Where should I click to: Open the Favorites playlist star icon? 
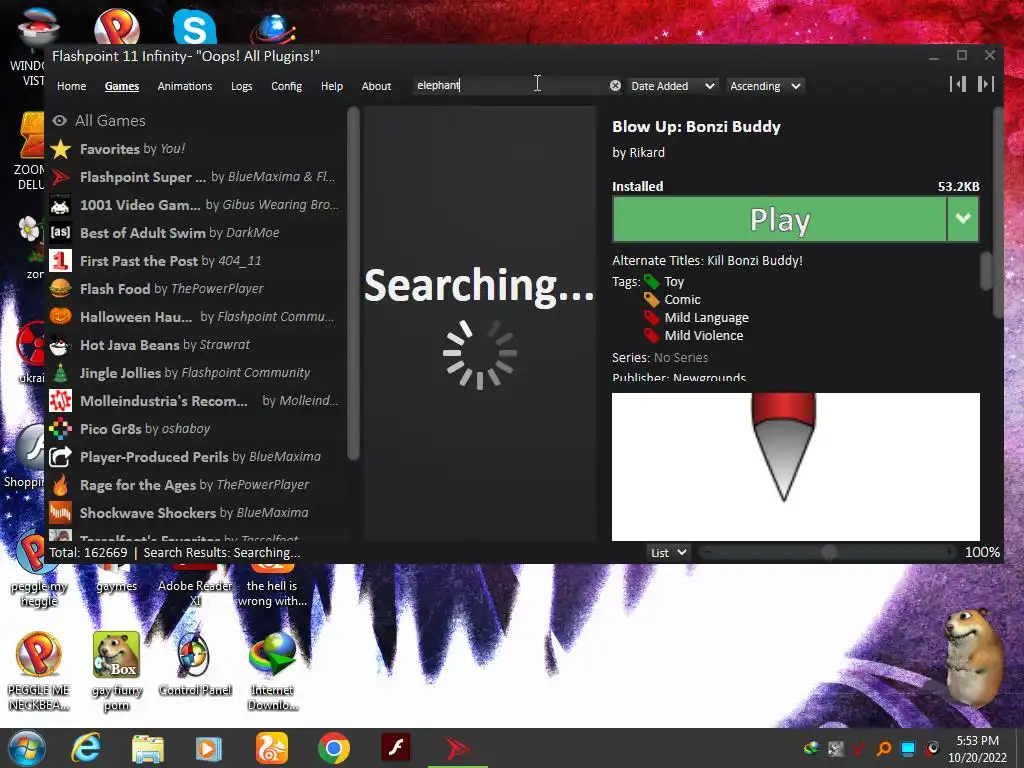click(61, 149)
